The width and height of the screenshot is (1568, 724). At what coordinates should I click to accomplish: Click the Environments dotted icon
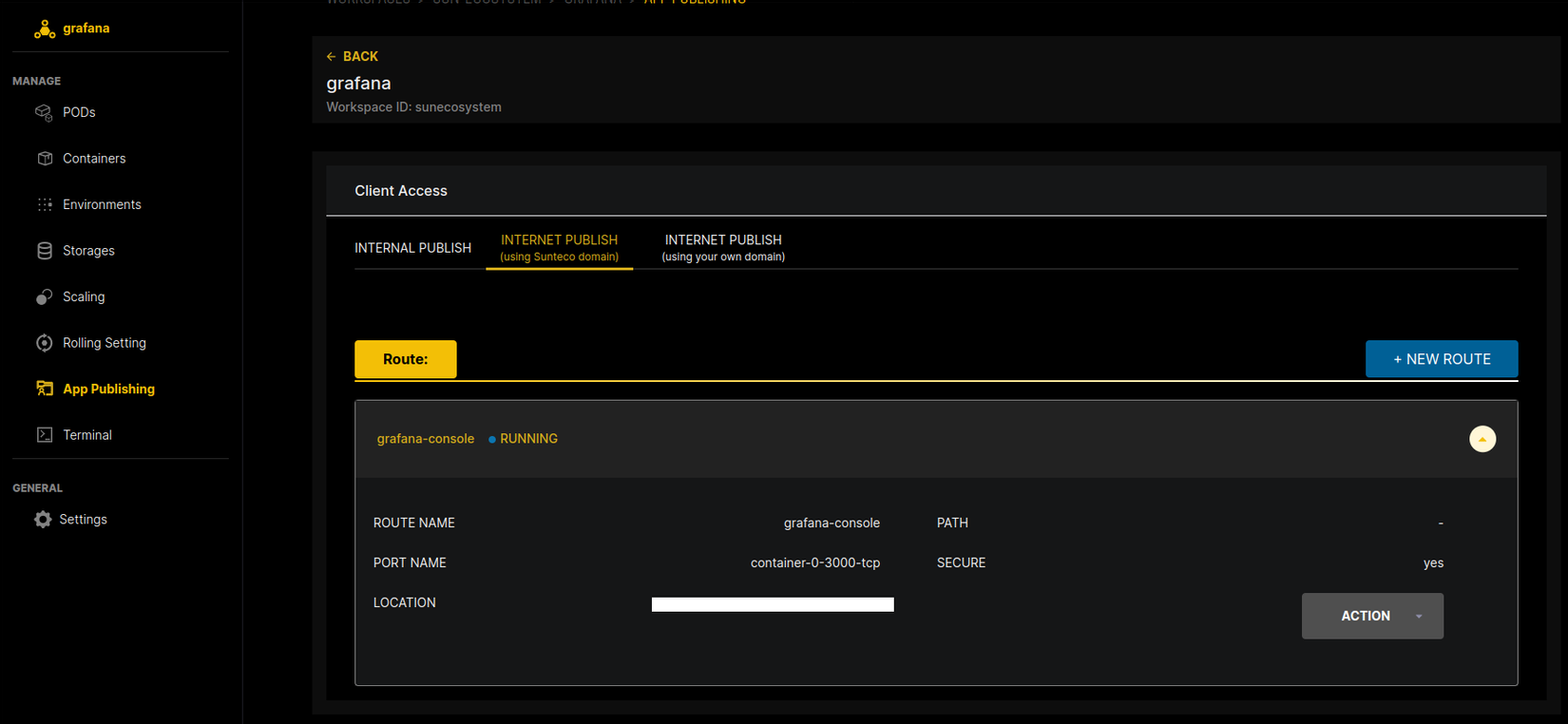click(x=45, y=205)
